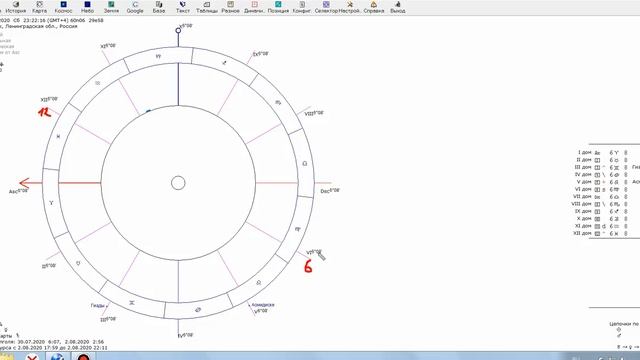Click the Asc cusp label

point(19,191)
